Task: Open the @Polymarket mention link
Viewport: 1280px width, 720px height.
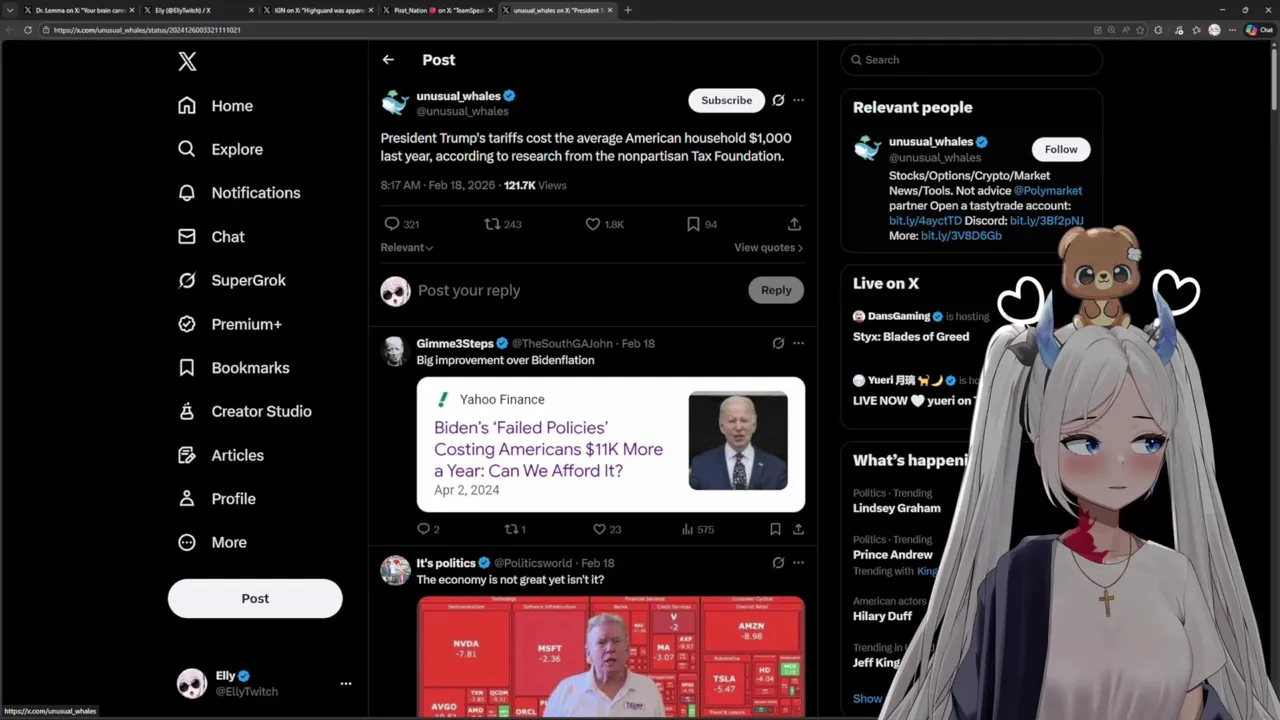Action: 1047,191
